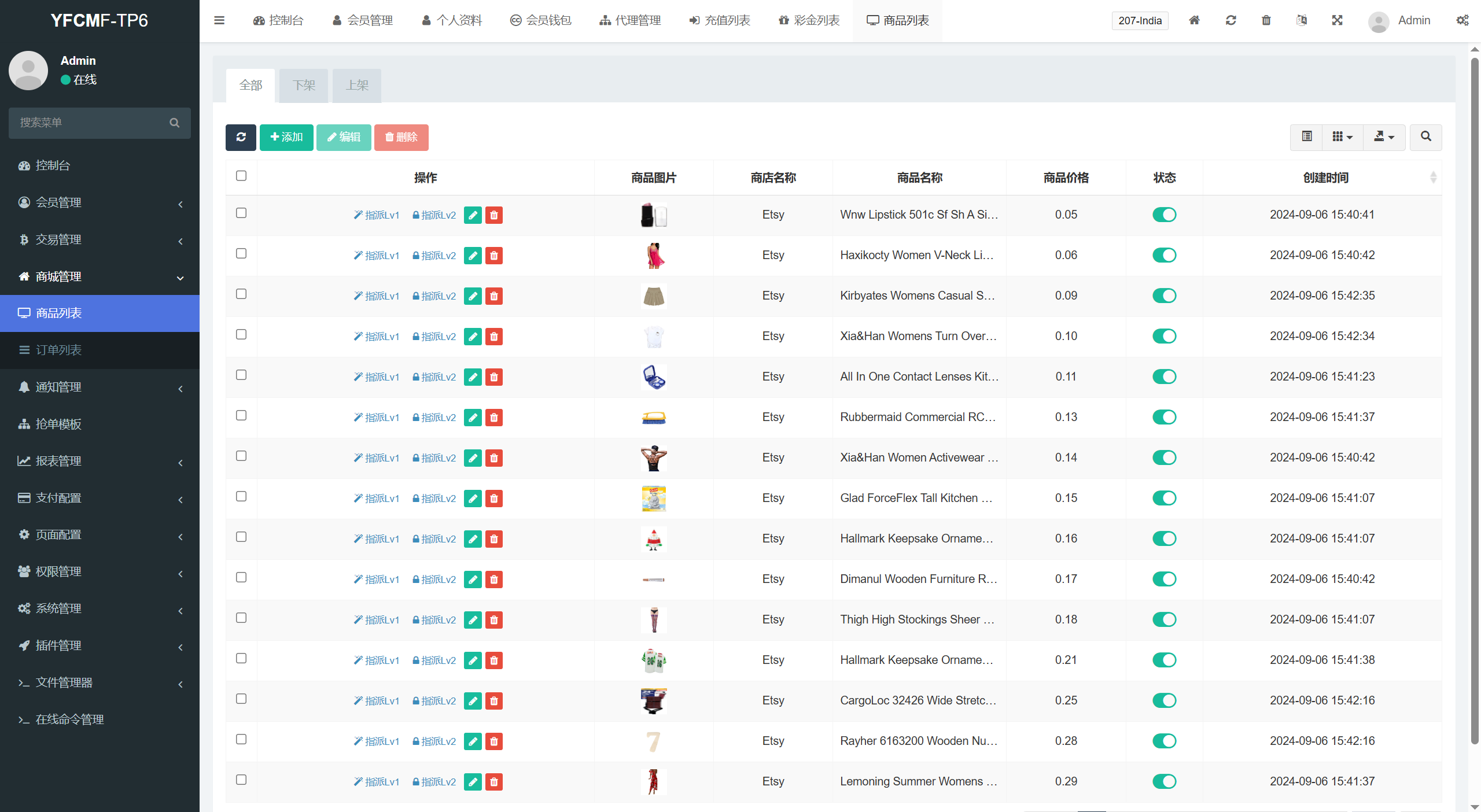Click the trash clear-cache icon in top bar

(1266, 20)
